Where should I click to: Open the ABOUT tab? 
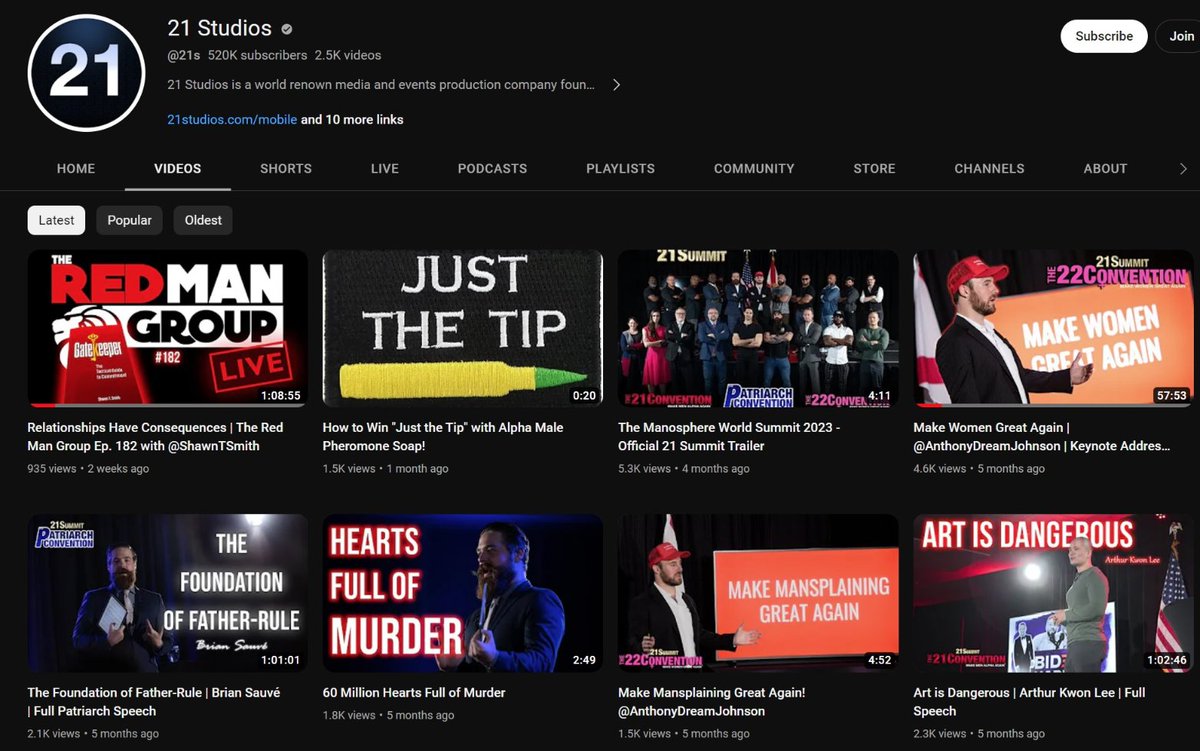1105,169
